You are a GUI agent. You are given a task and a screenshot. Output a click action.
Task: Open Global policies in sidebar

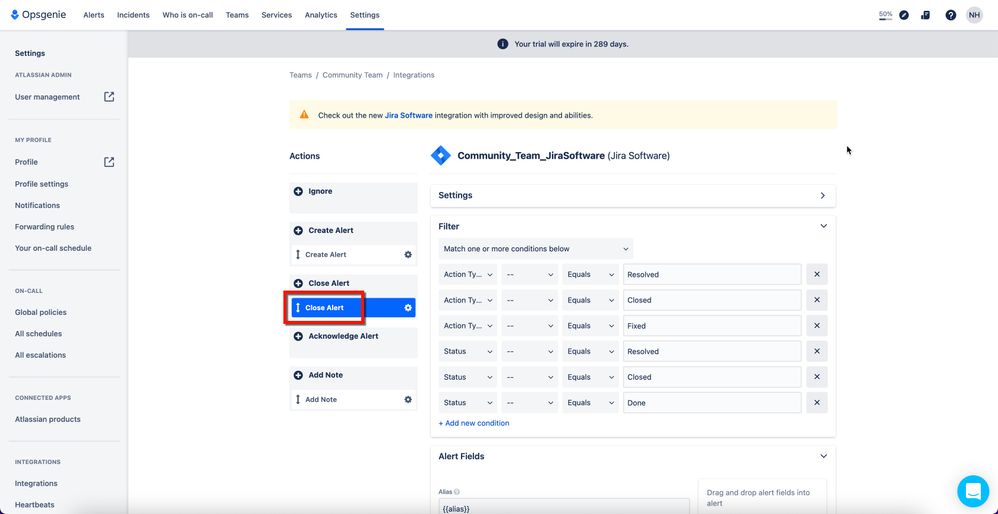pyautogui.click(x=41, y=312)
